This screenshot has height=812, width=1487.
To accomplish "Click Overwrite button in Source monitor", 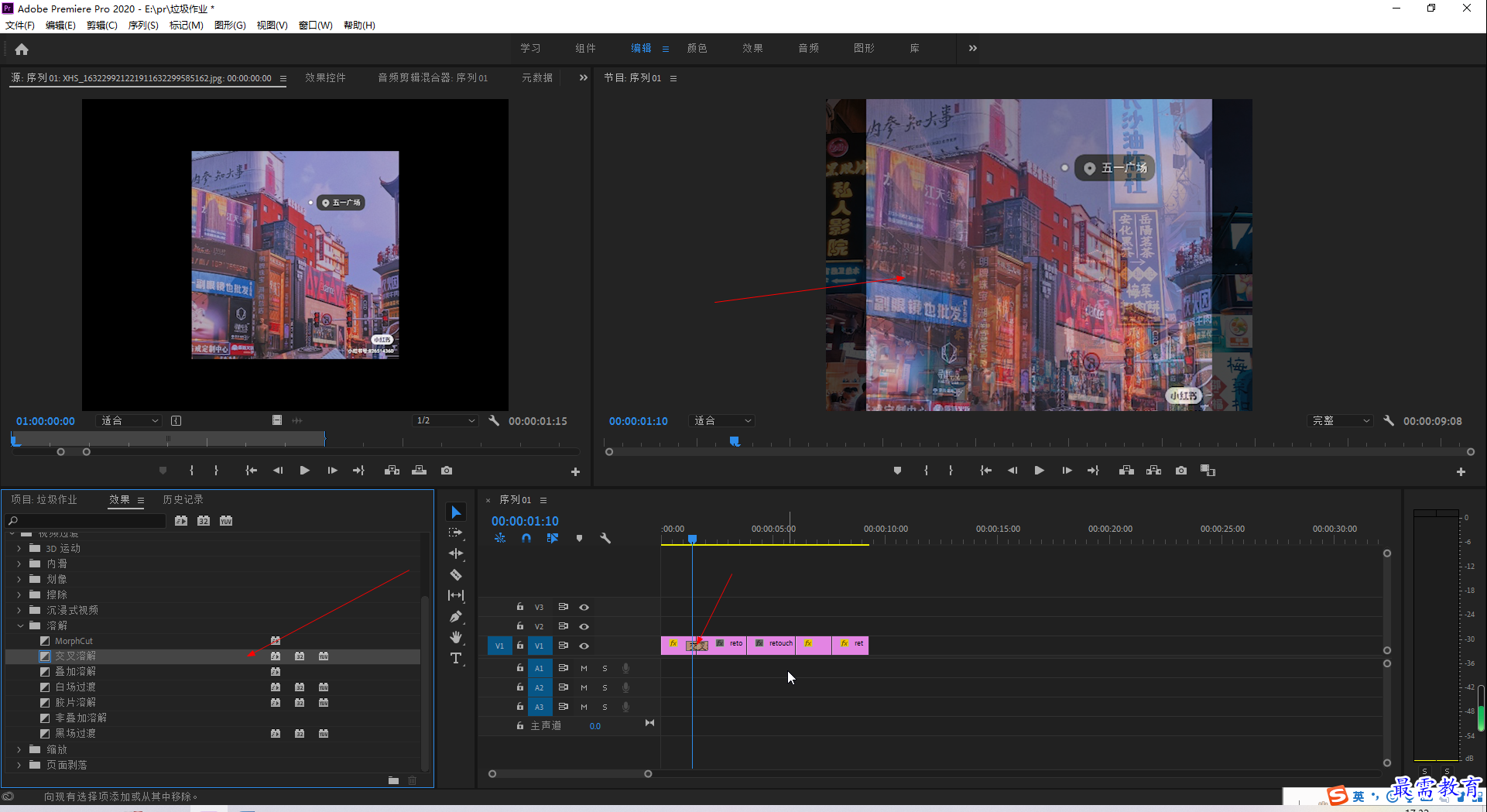I will coord(419,471).
